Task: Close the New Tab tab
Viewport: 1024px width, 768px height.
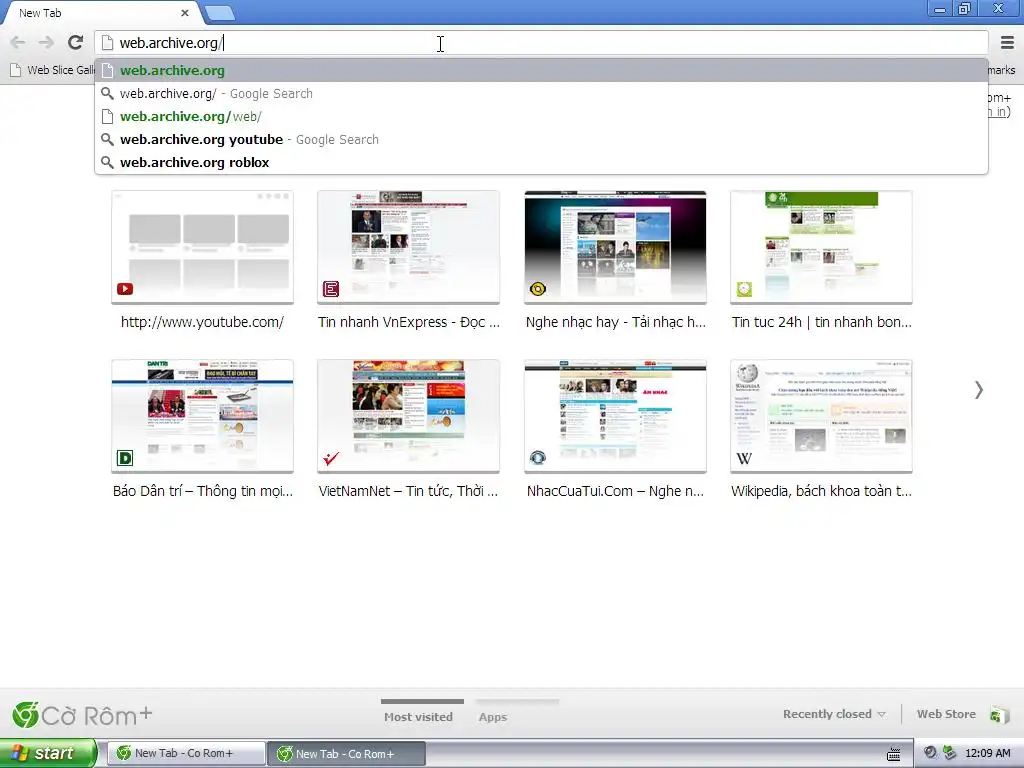Action: coord(185,12)
